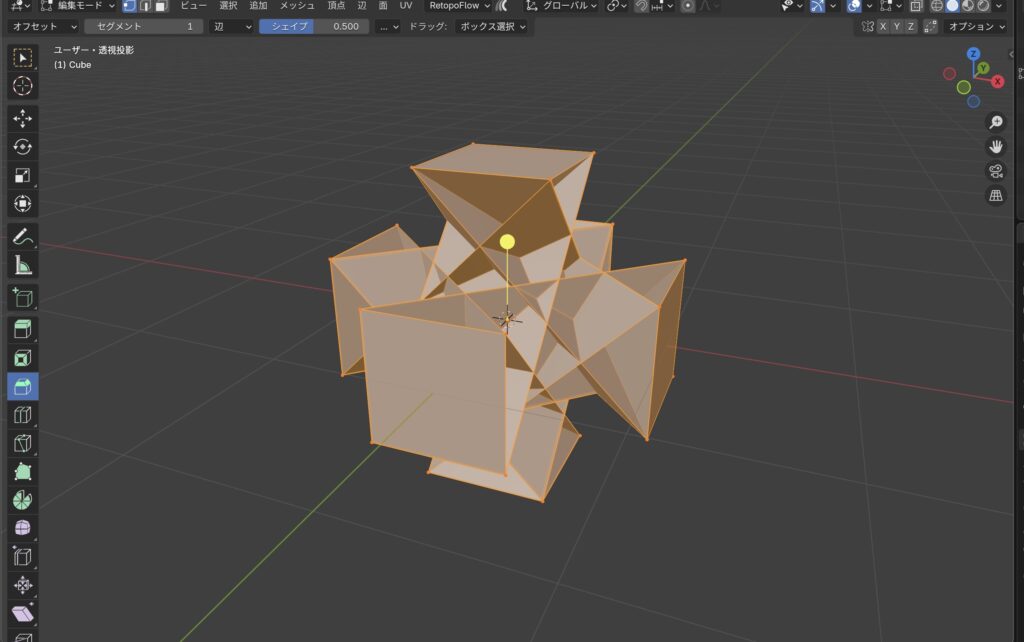Viewport: 1024px width, 642px height.
Task: Open the グローバル orientation dropdown
Action: (x=562, y=6)
